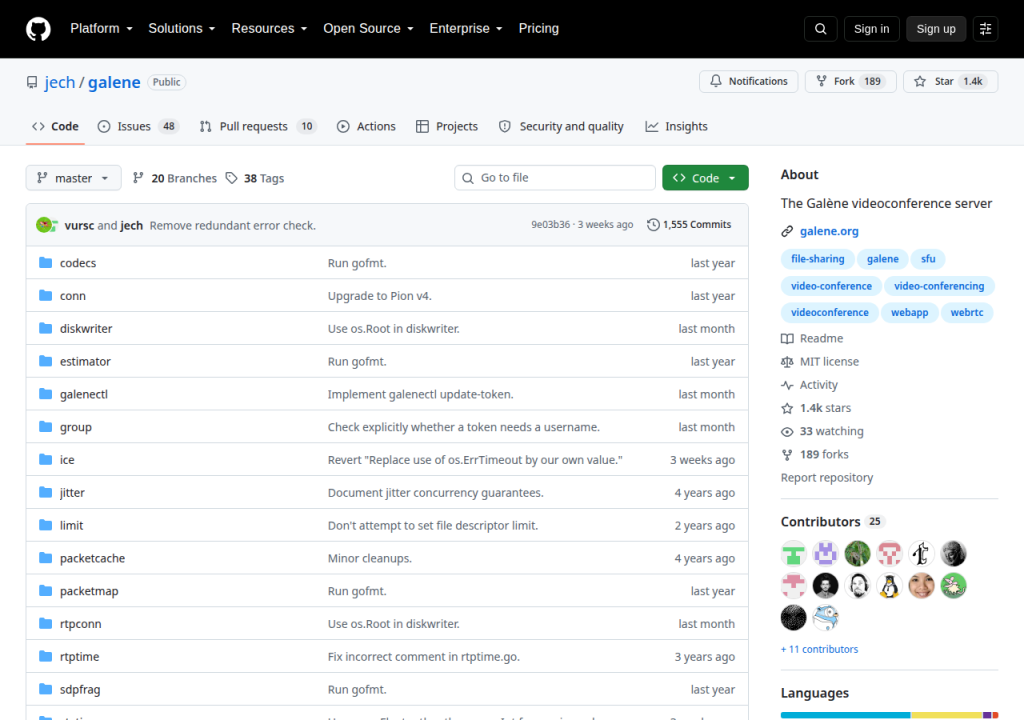
Task: Click the file-sharing topic tag
Action: pyautogui.click(x=818, y=259)
